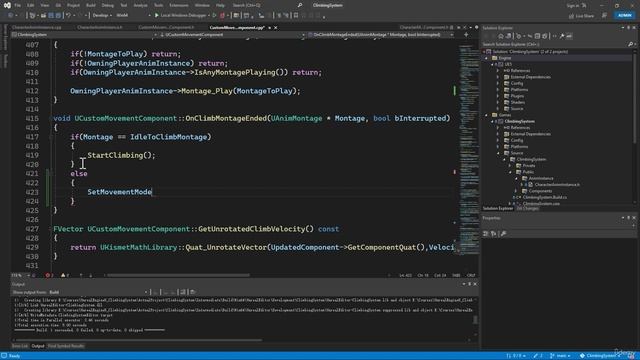Click the warnings yellow triangle icon below editor
This screenshot has width=640, height=360.
(64, 276)
